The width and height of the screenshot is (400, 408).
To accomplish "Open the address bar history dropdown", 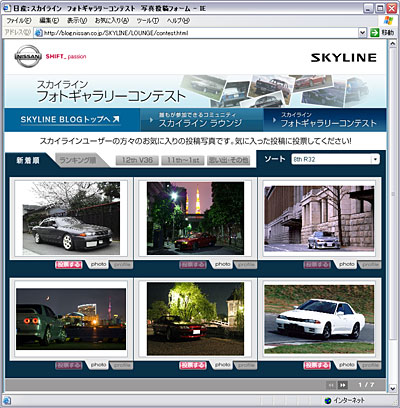I will point(362,32).
